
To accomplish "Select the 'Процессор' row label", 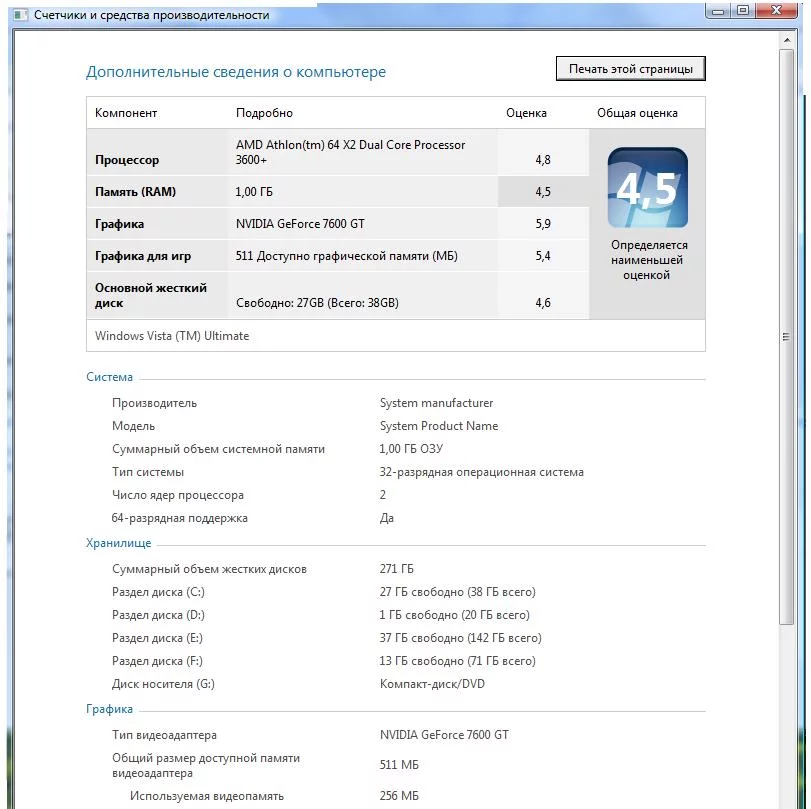I will pos(127,160).
